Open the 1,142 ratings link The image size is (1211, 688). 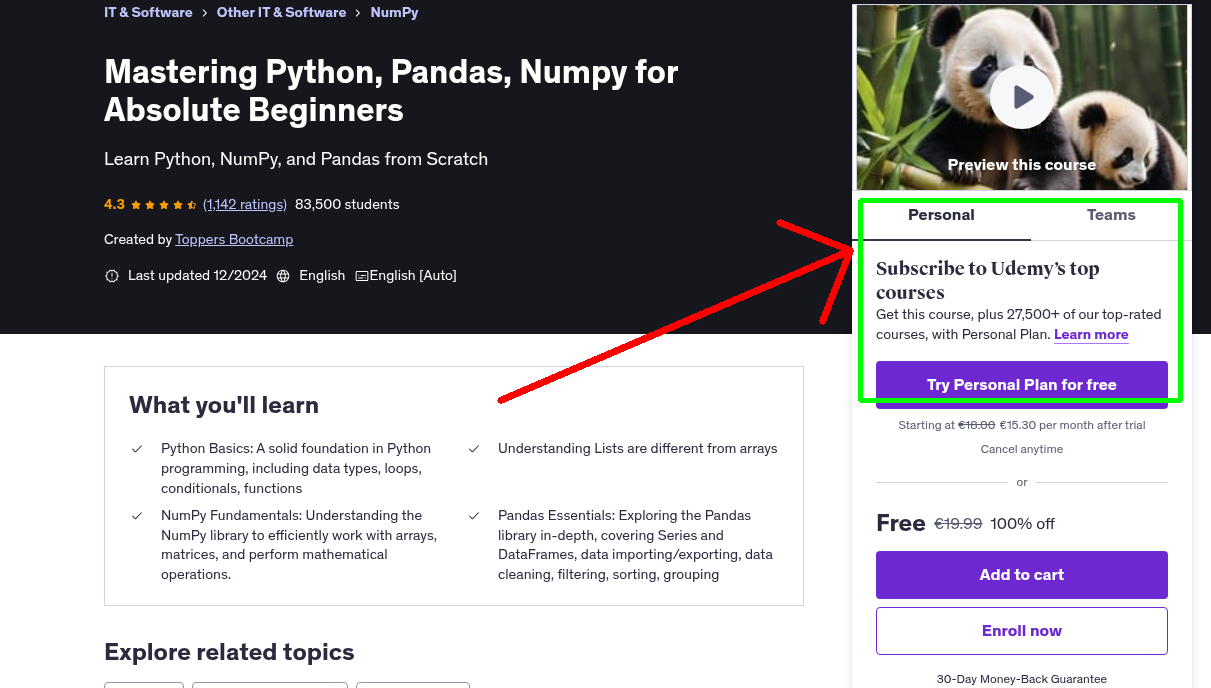point(244,204)
